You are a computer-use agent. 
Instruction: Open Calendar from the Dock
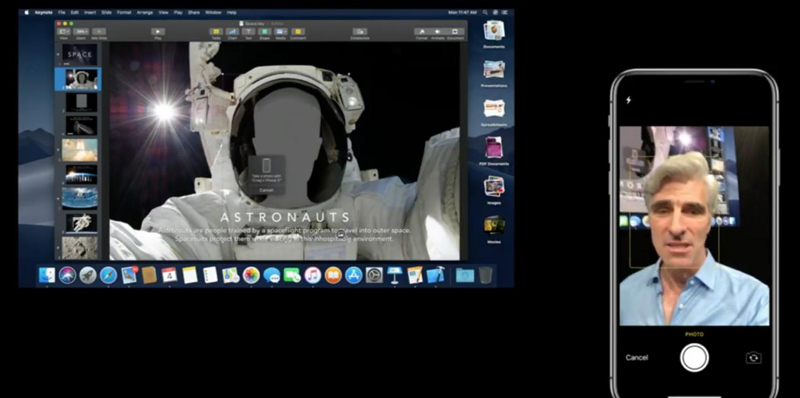click(x=169, y=275)
